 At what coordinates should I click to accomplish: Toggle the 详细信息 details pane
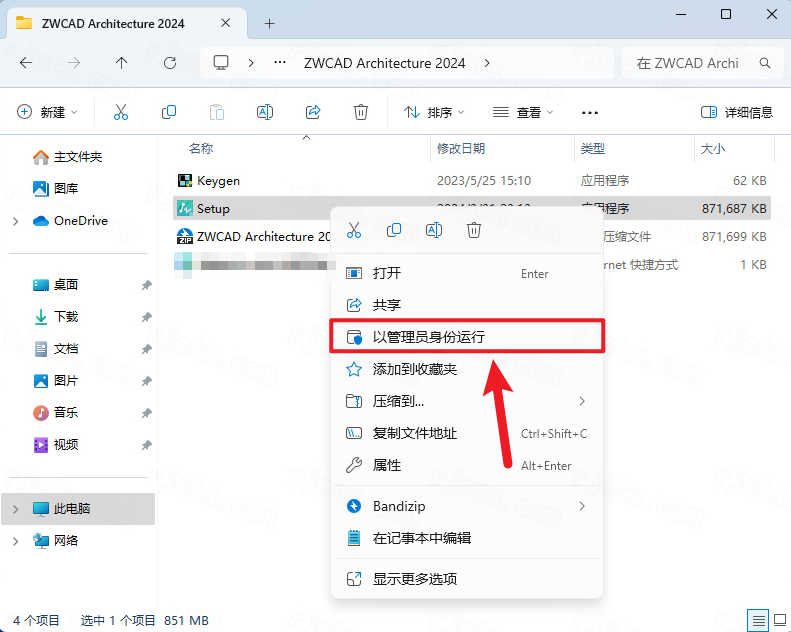coord(737,113)
